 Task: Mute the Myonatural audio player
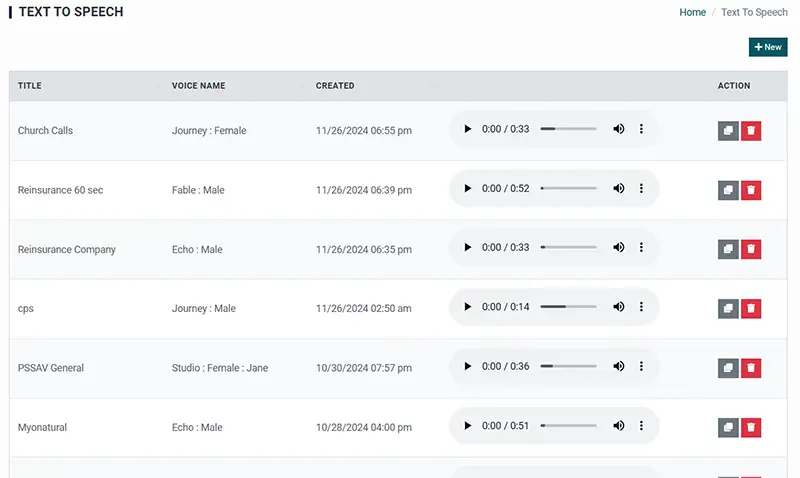coord(618,425)
